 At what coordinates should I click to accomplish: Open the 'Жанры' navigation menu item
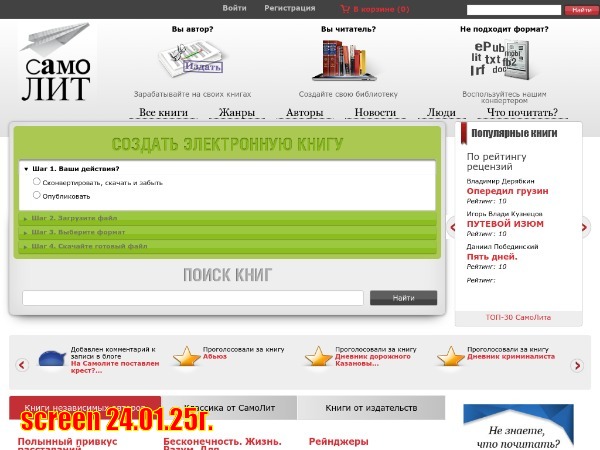point(237,113)
